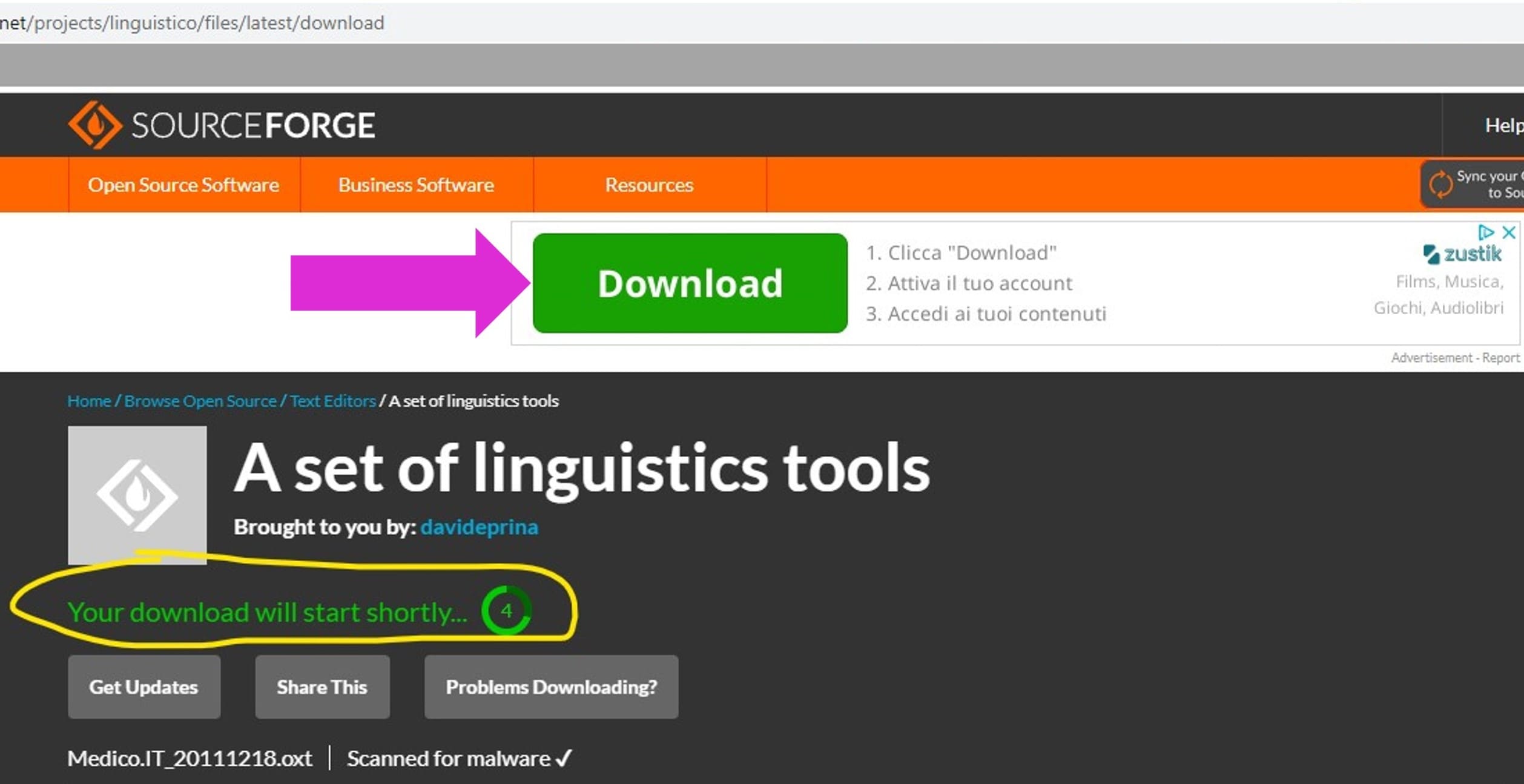Open the Open Source Software menu
1524x784 pixels.
[184, 185]
